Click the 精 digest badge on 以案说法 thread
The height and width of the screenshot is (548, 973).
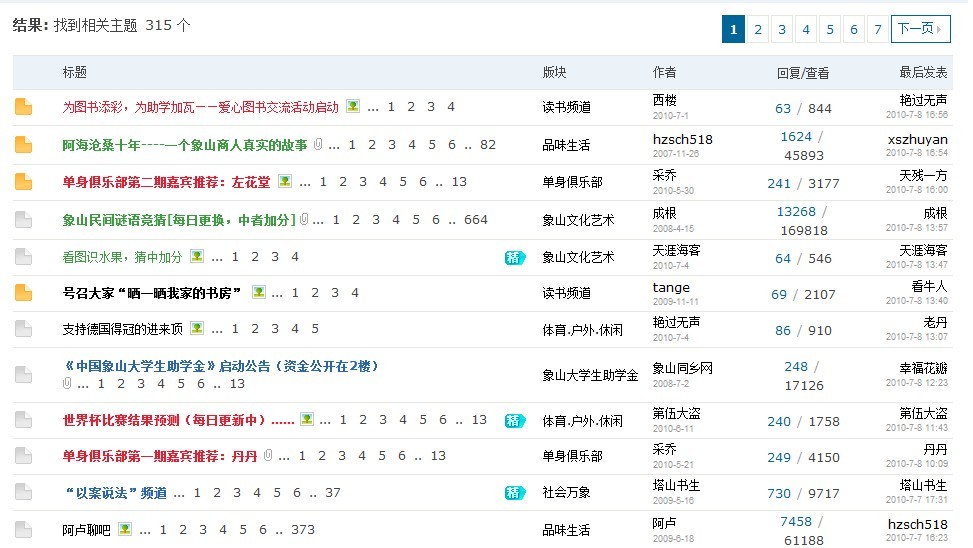(x=514, y=493)
